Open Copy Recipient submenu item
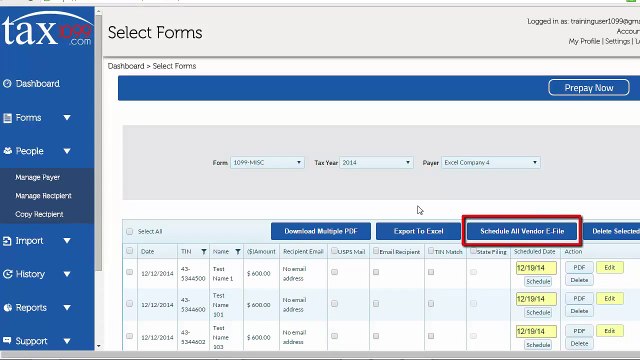640x360 pixels. [x=39, y=214]
